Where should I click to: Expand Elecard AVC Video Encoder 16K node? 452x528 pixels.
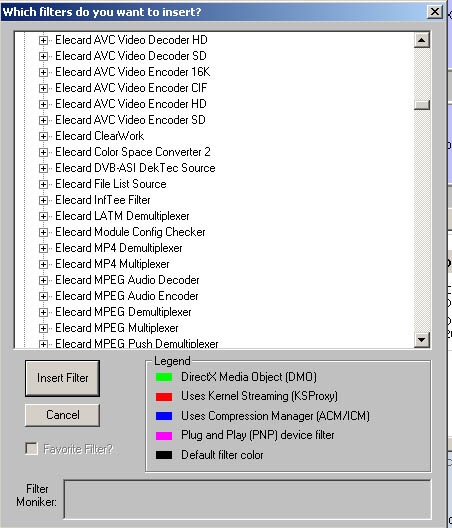[x=43, y=72]
